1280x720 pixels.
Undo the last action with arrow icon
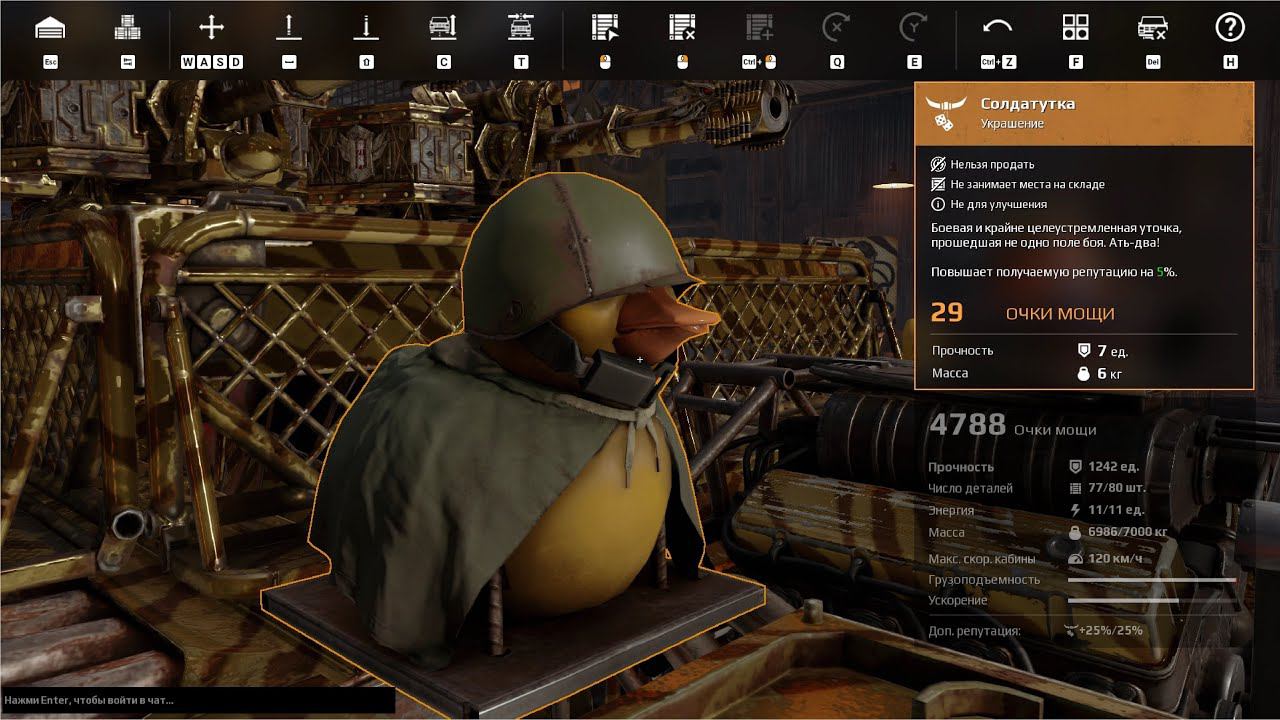(998, 28)
